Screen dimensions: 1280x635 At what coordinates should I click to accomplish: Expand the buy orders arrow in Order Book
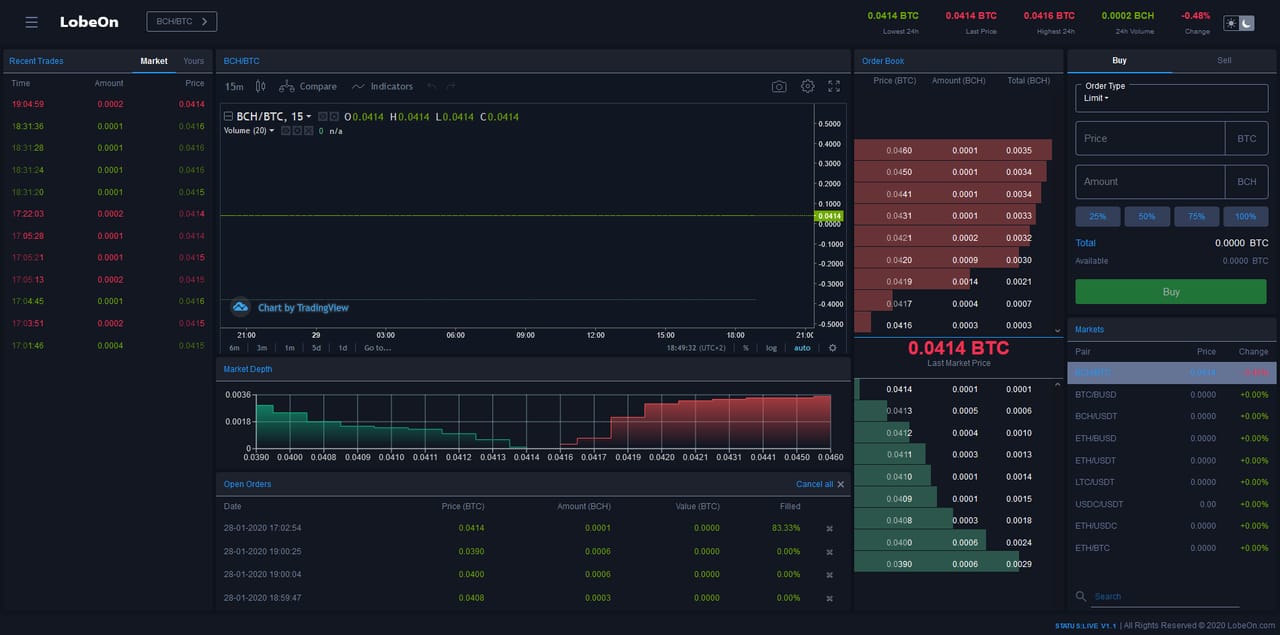tap(1058, 382)
